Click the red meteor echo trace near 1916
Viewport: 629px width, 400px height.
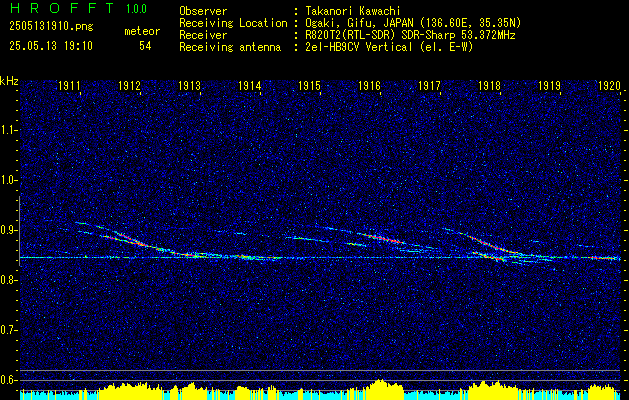(385, 238)
